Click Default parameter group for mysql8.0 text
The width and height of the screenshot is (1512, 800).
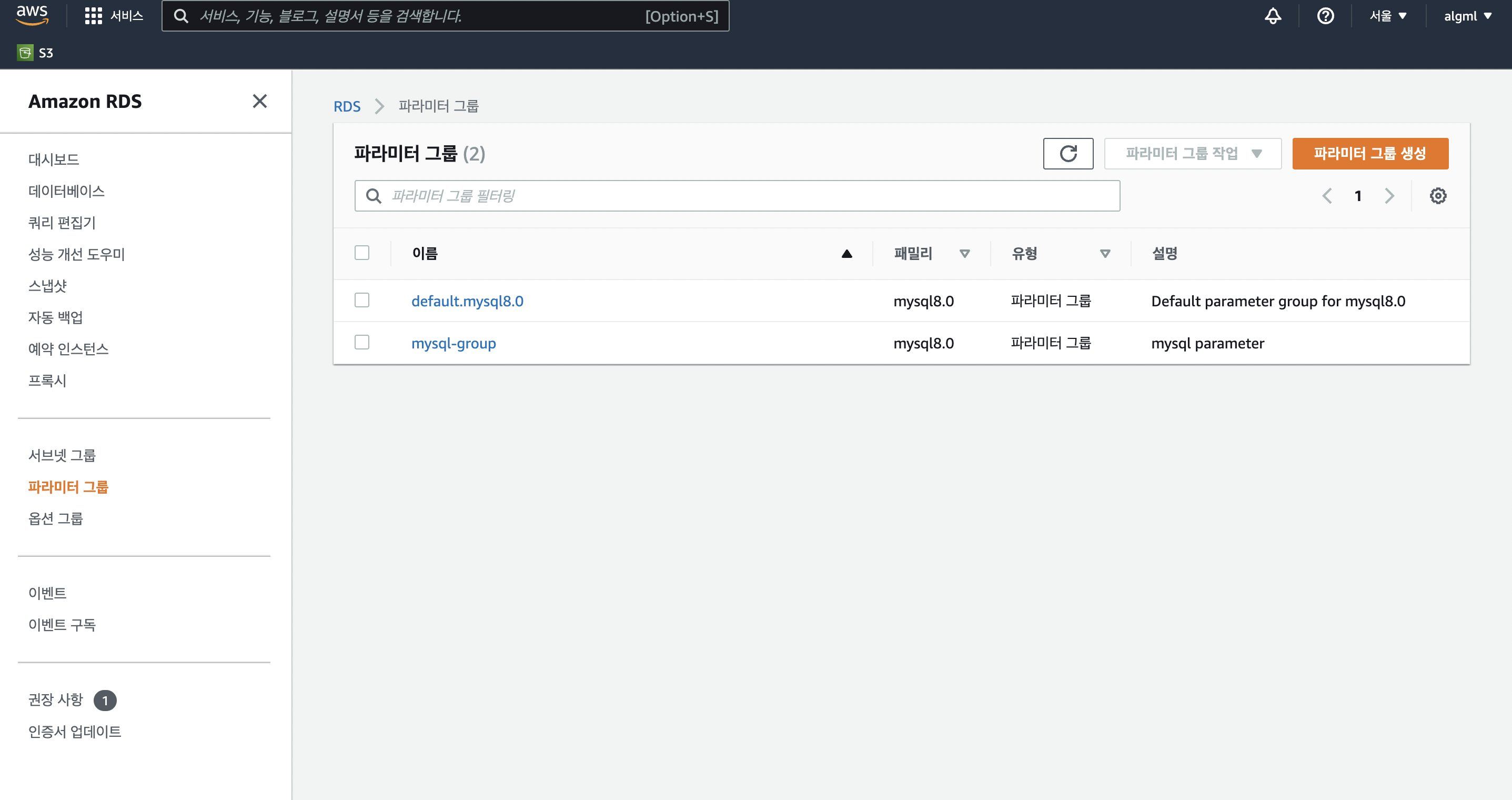coord(1278,301)
